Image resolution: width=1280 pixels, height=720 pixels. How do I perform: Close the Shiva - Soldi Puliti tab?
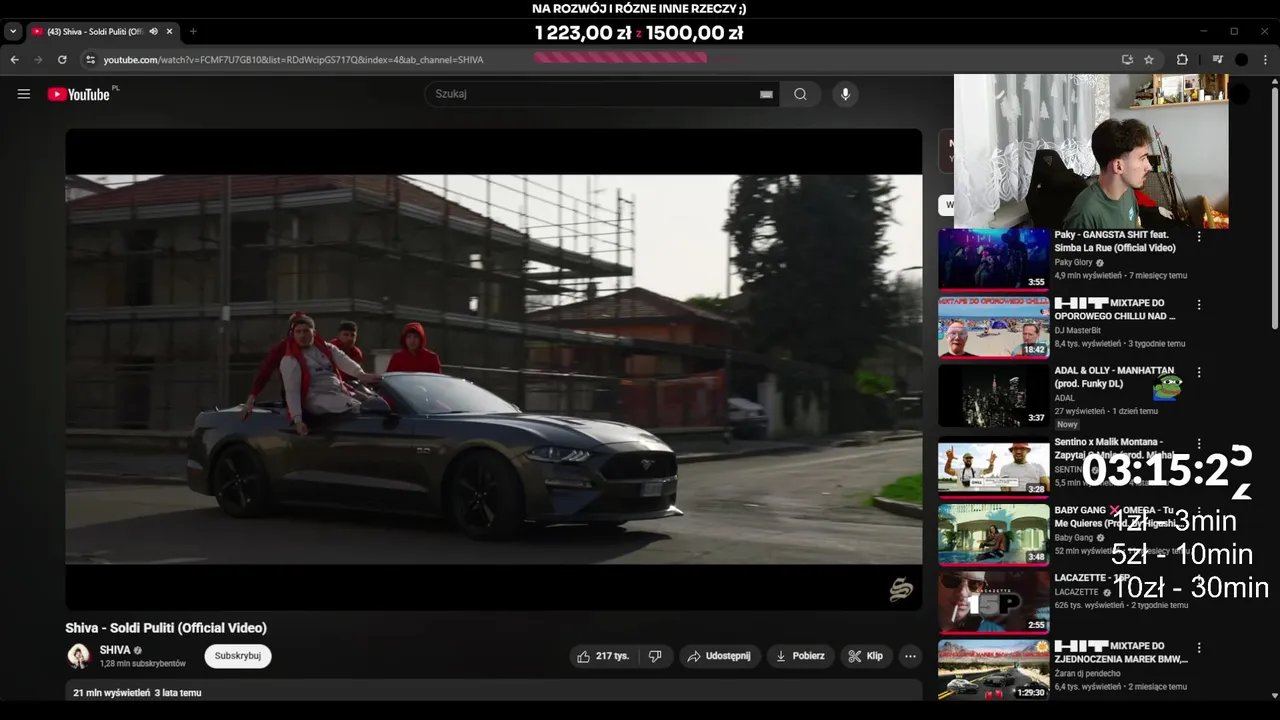169,32
